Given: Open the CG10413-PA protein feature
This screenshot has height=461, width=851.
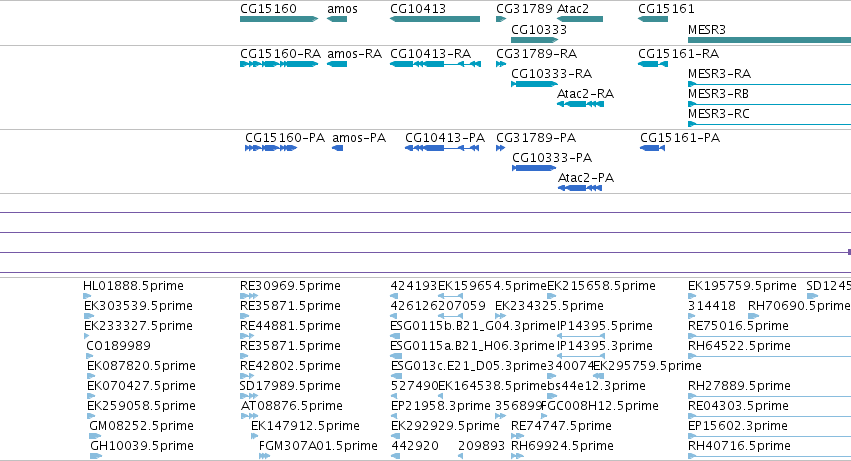Looking at the screenshot, I should tap(445, 138).
